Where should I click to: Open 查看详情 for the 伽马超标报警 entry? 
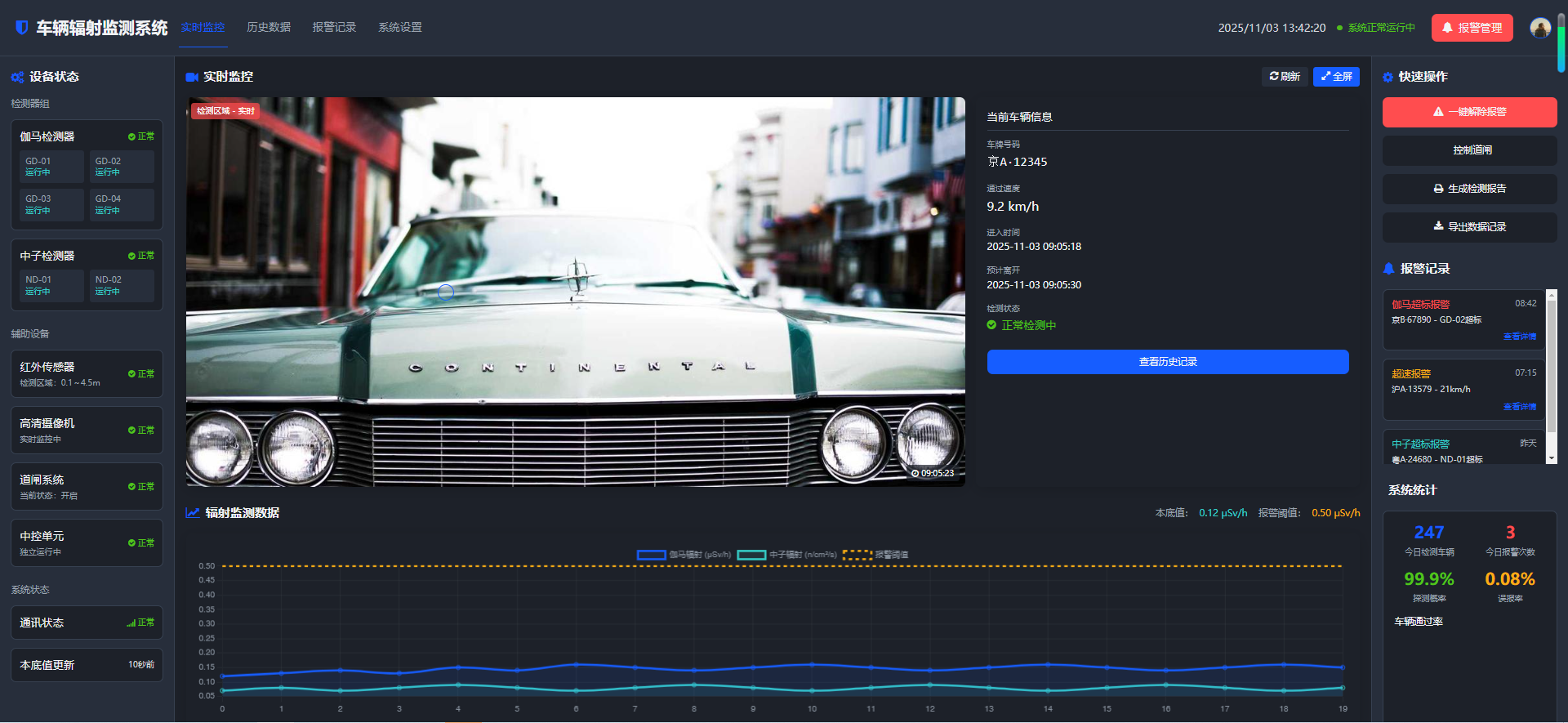pos(1519,337)
